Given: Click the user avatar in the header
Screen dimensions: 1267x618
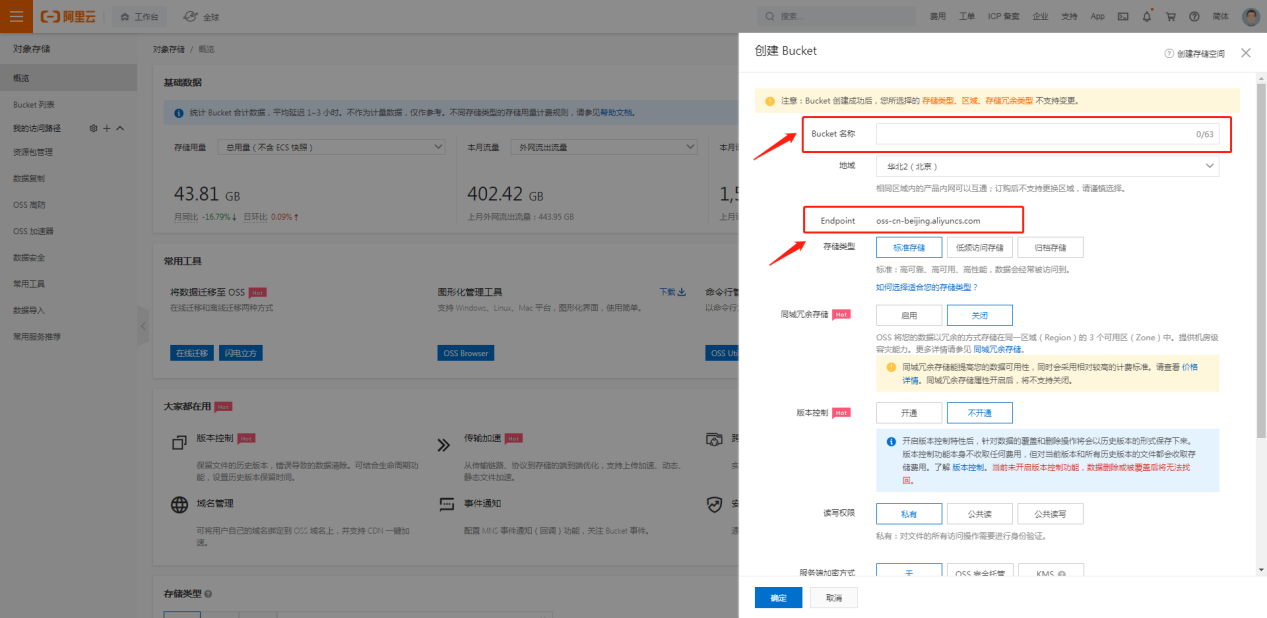Looking at the screenshot, I should (x=1251, y=17).
